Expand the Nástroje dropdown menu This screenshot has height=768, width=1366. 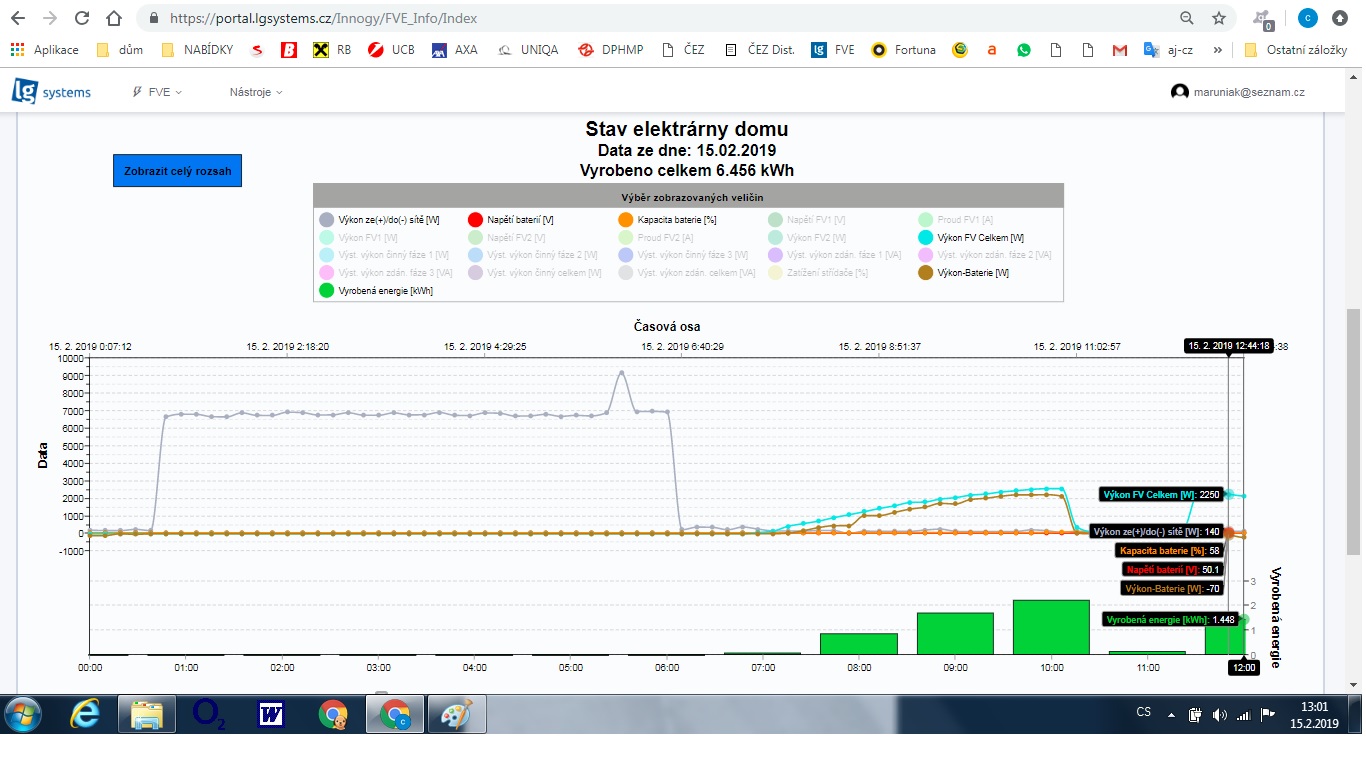256,92
